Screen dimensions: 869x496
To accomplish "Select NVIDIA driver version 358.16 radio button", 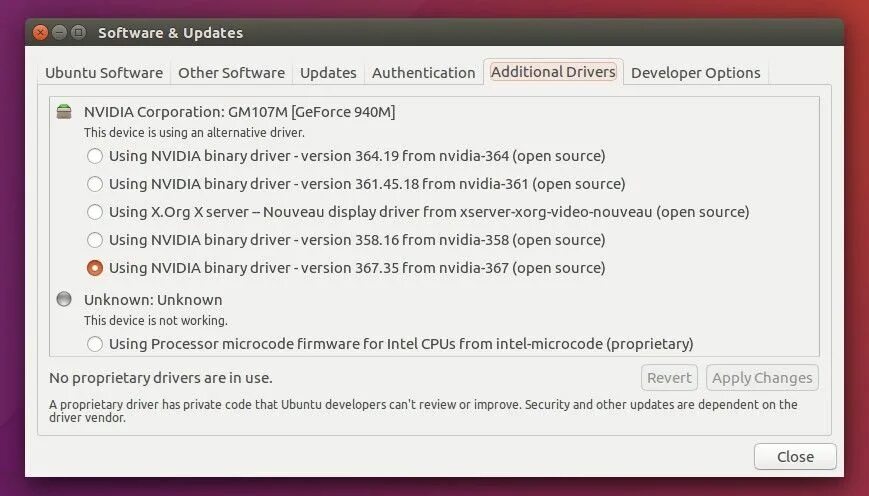I will (95, 240).
